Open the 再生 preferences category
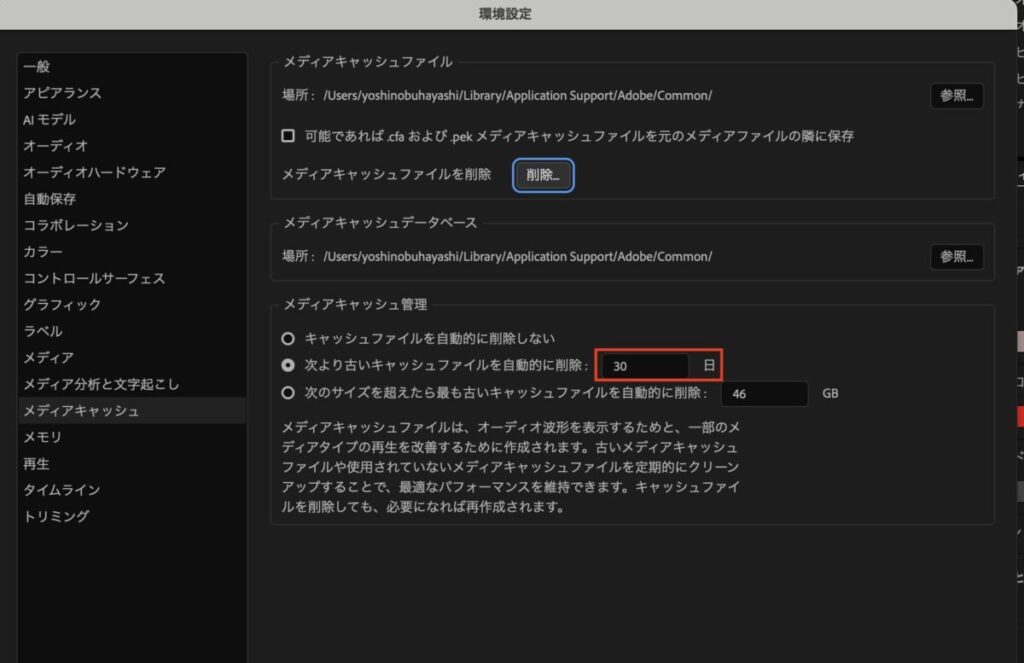The width and height of the screenshot is (1024, 663). 37,464
